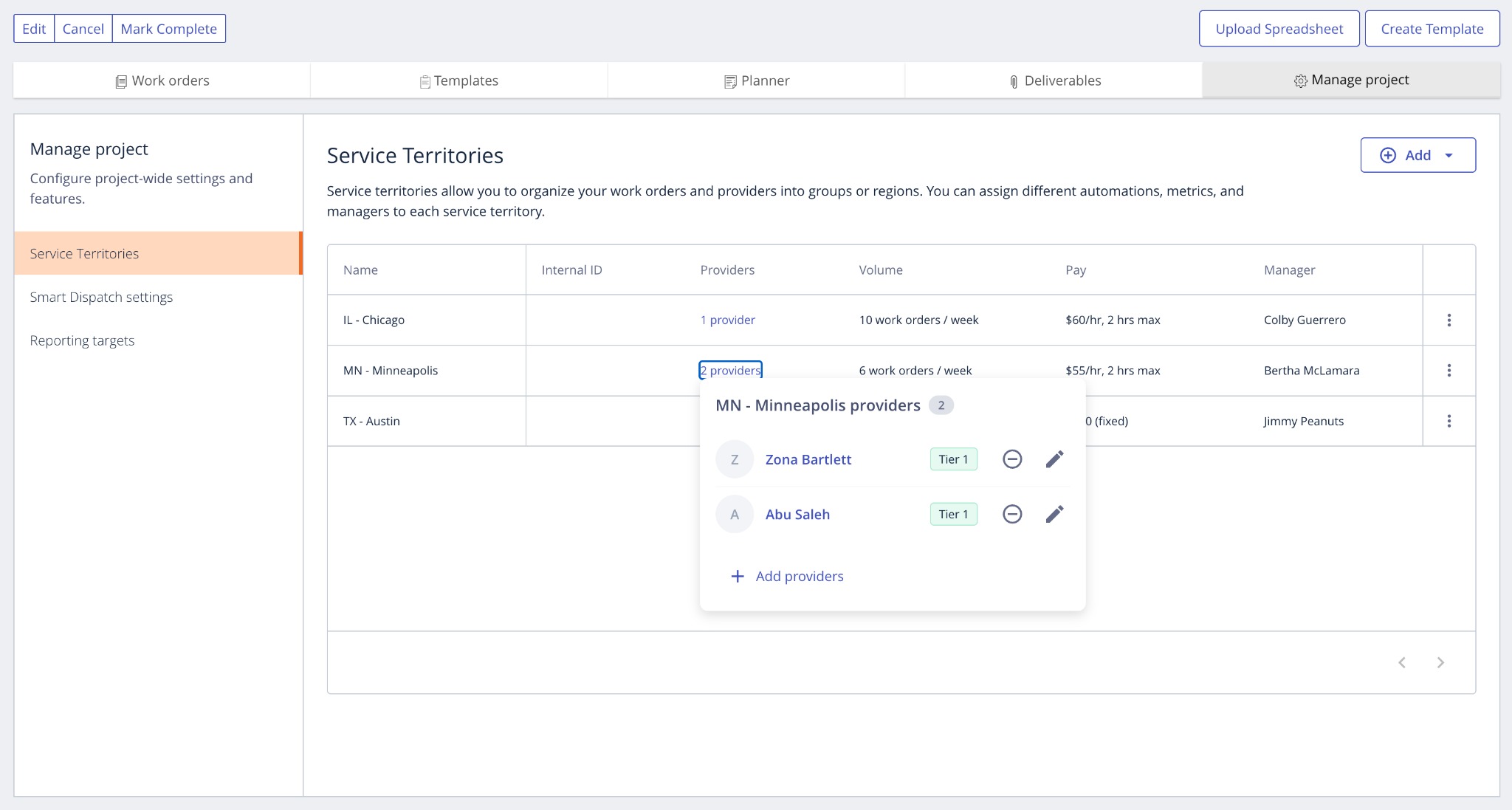The image size is (1512, 810).
Task: Click the 10 work orders / week cell
Action: [918, 320]
